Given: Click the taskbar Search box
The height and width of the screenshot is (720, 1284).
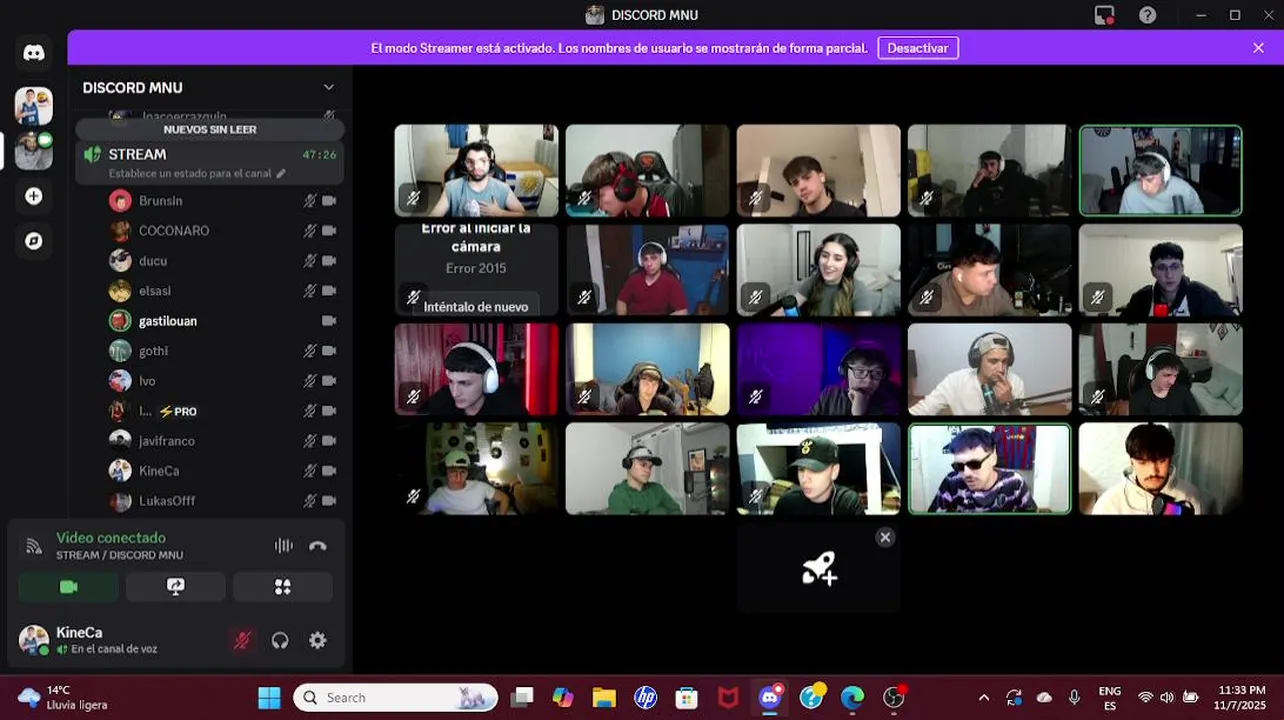Looking at the screenshot, I should (x=396, y=697).
